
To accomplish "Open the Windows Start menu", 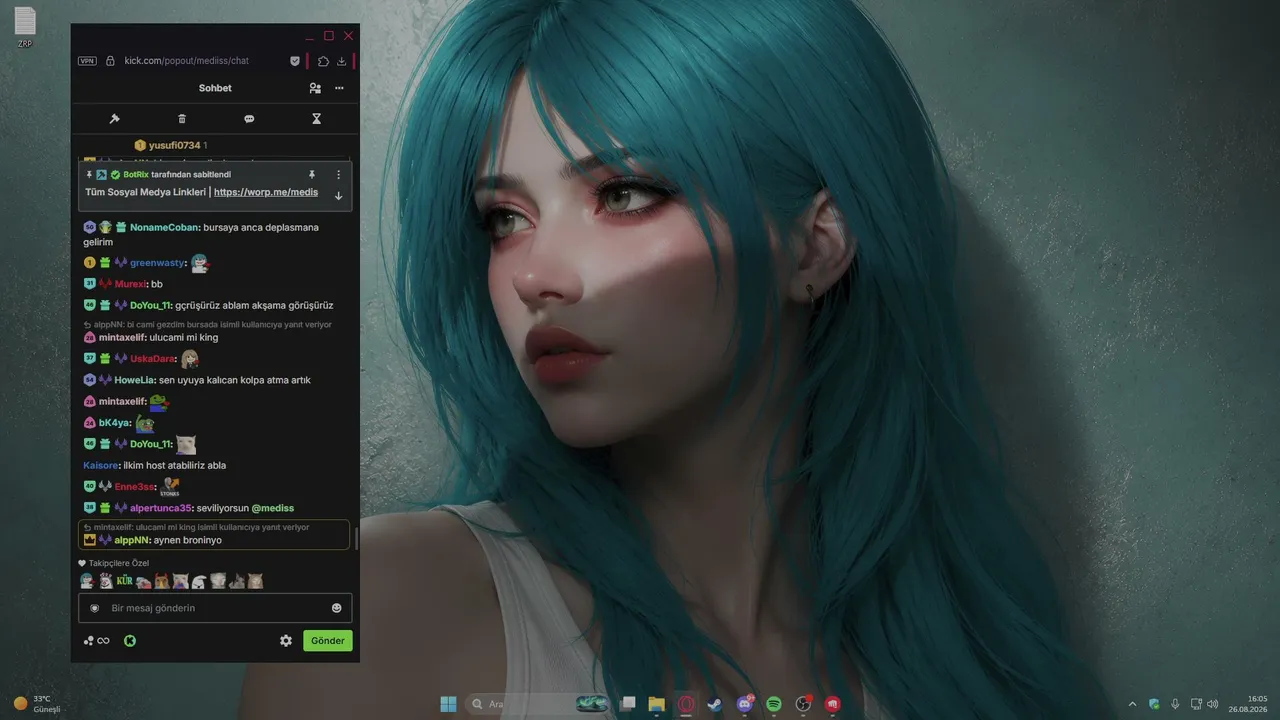I will [x=448, y=704].
